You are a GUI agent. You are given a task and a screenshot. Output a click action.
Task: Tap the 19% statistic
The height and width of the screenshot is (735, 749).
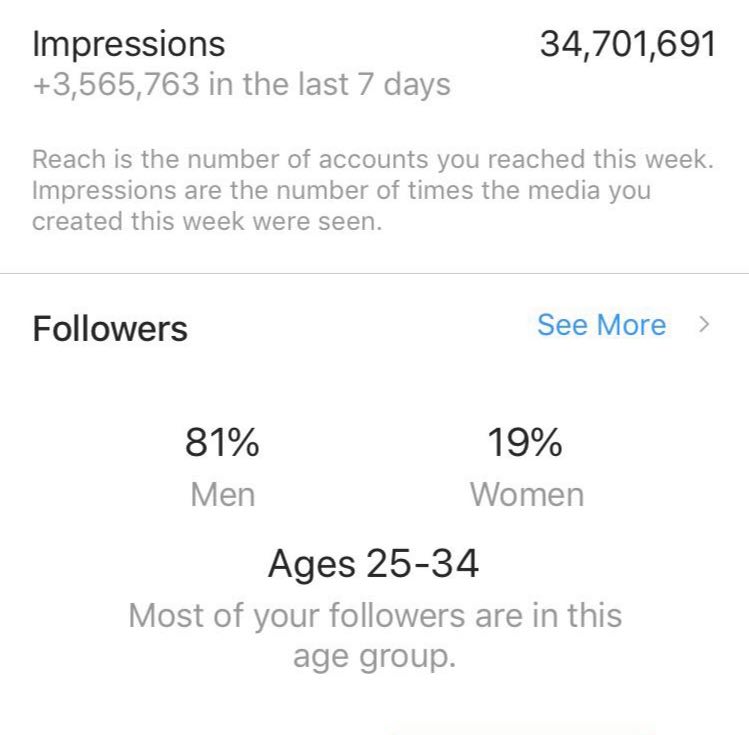pos(525,442)
